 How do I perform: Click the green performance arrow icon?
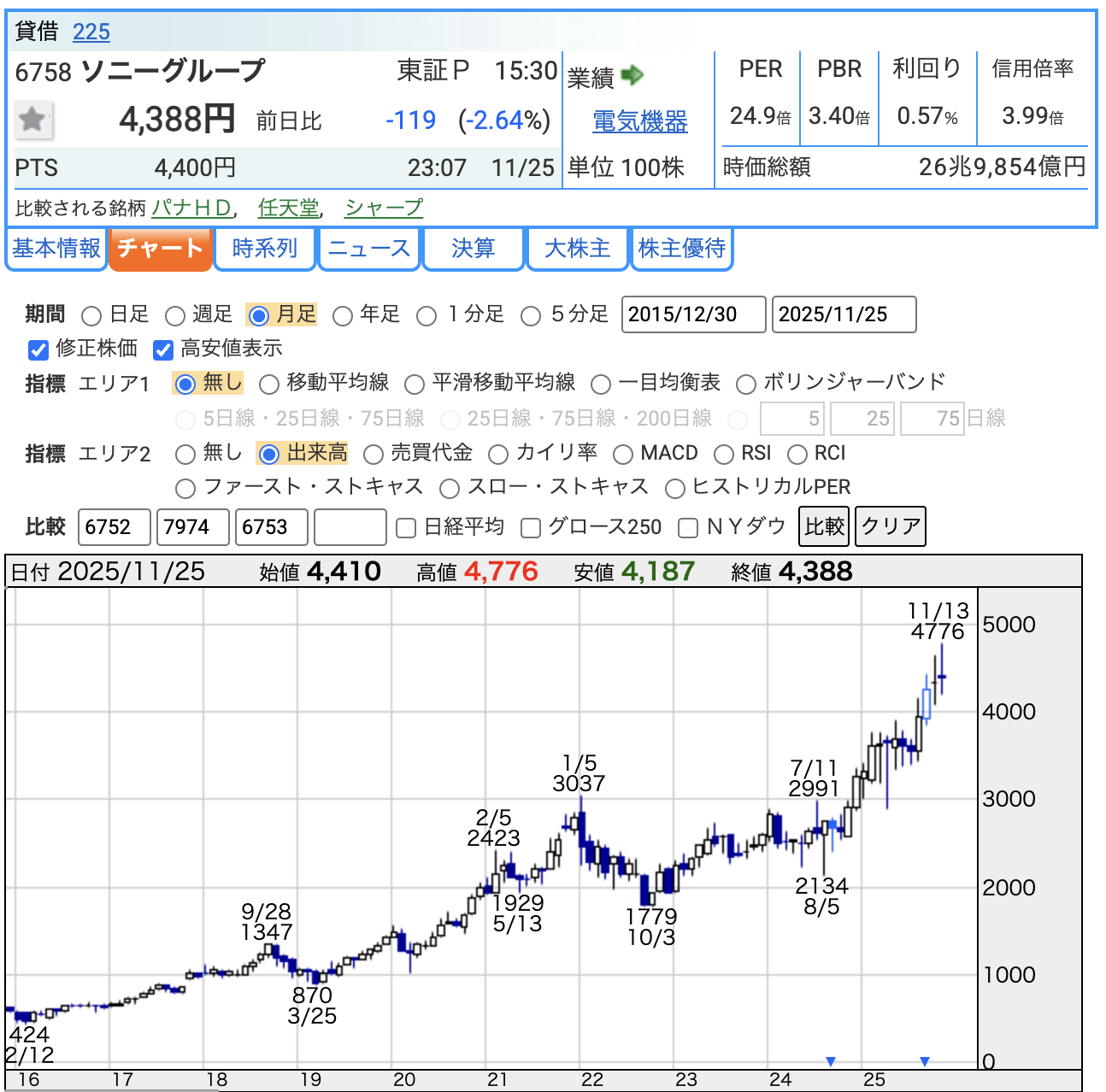click(632, 76)
